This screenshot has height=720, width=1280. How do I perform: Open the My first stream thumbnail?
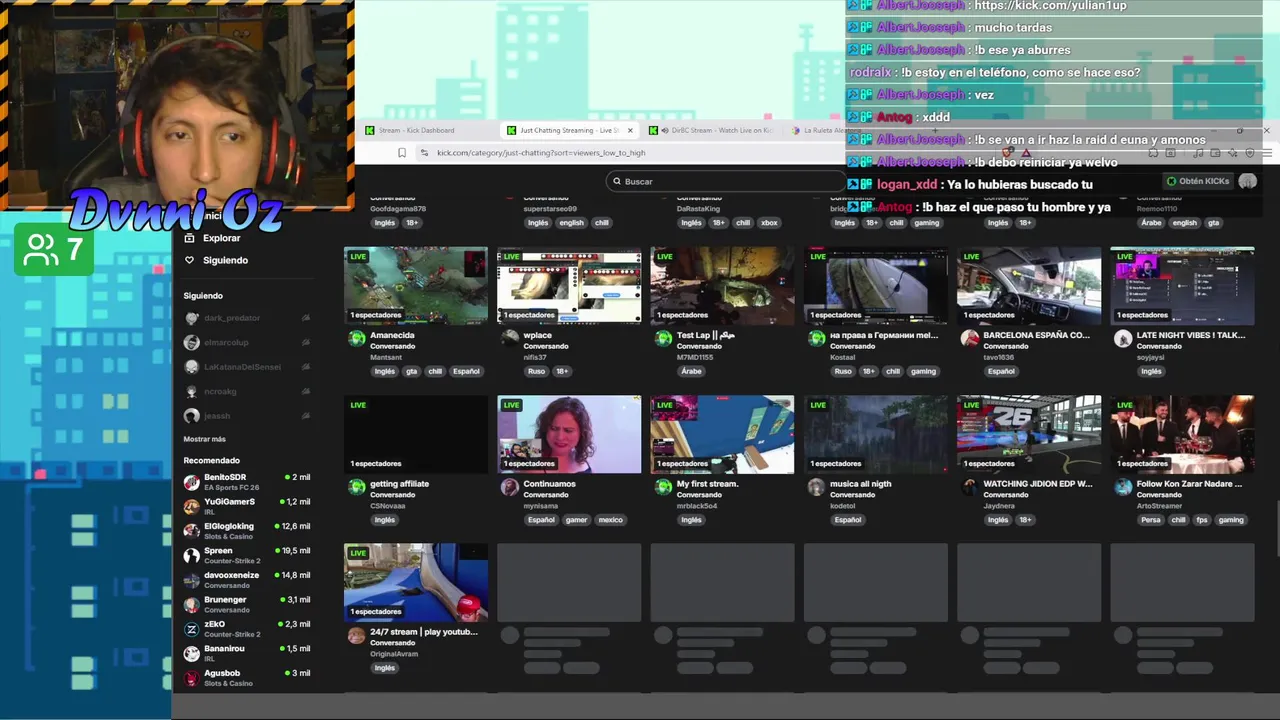tap(722, 434)
